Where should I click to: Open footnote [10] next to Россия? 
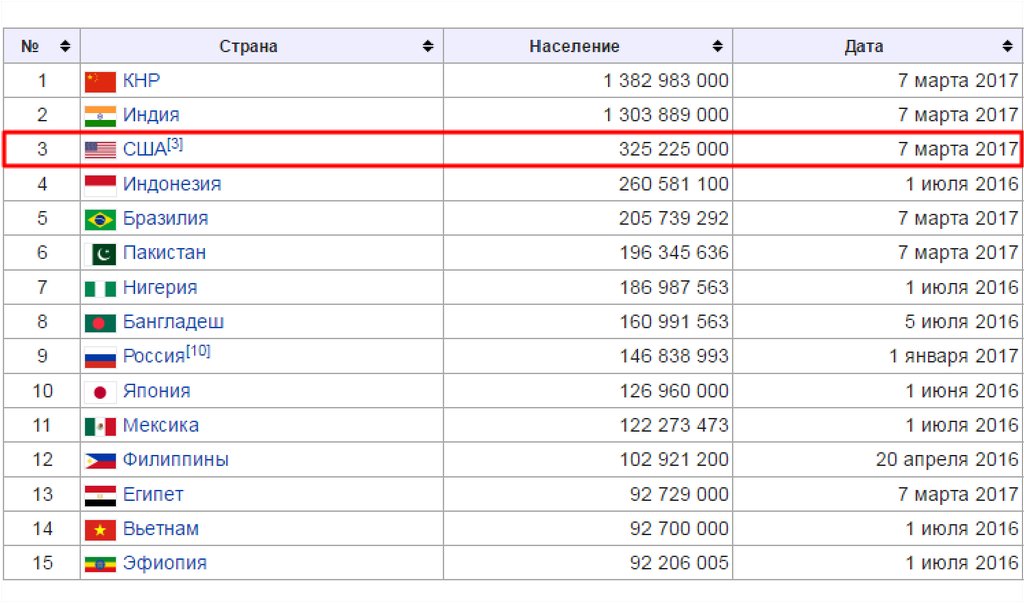[x=198, y=352]
